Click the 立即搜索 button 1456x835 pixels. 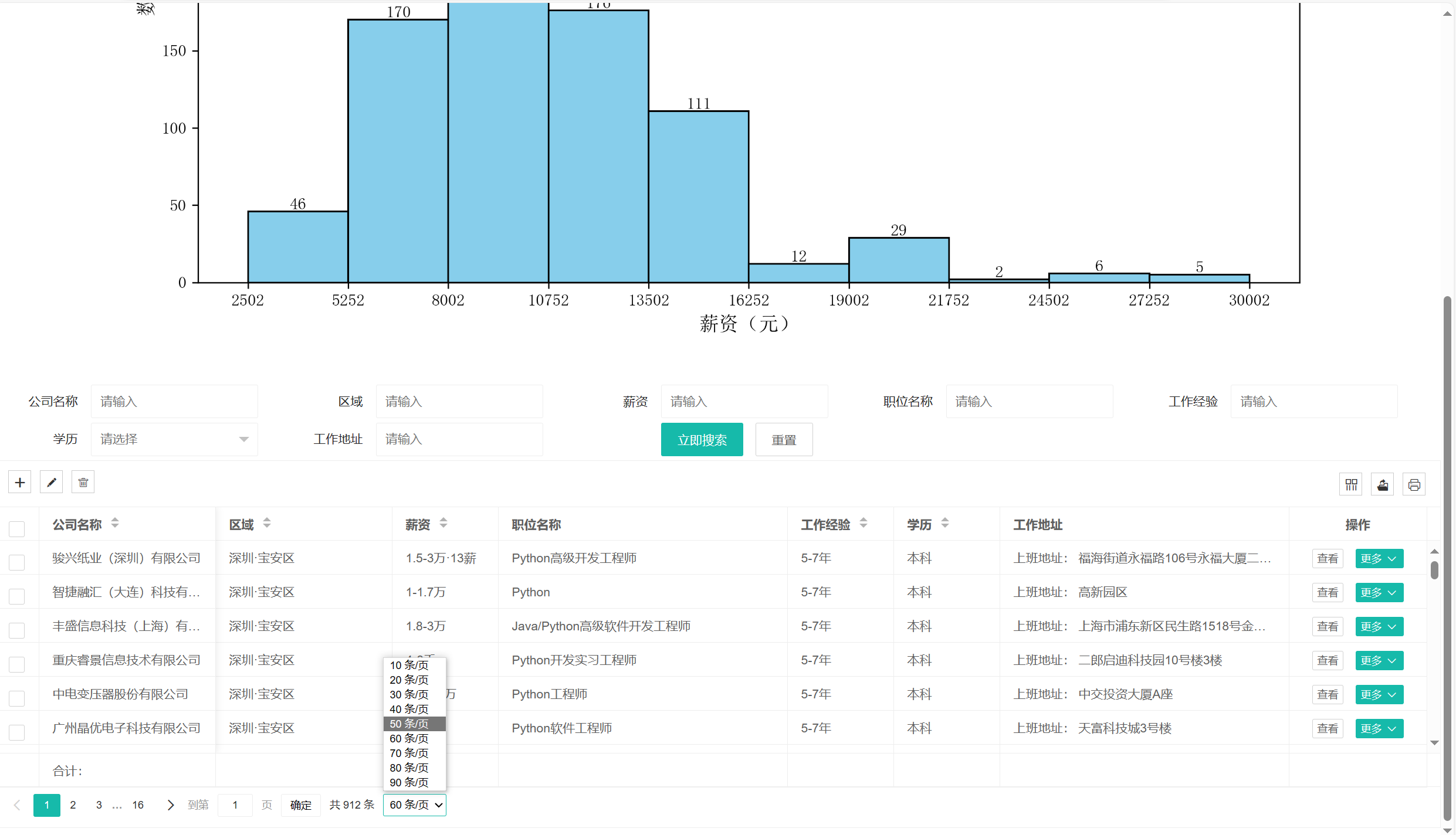[x=702, y=439]
